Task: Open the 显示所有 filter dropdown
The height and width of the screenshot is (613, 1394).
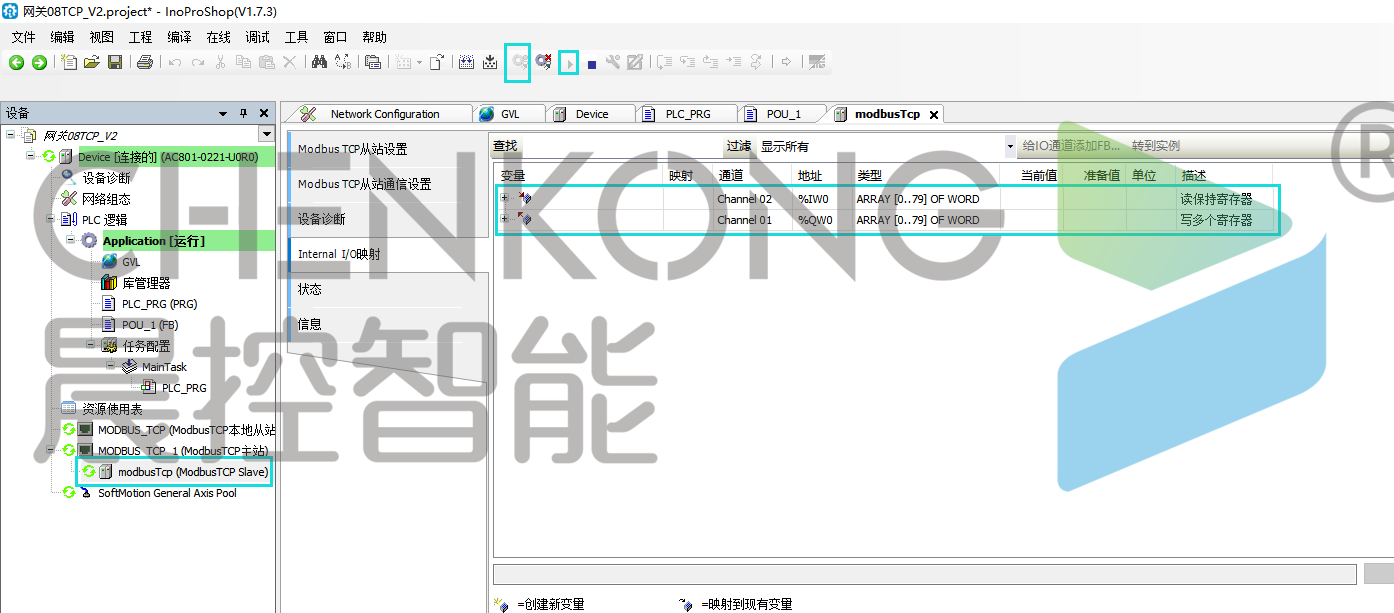Action: [1009, 147]
